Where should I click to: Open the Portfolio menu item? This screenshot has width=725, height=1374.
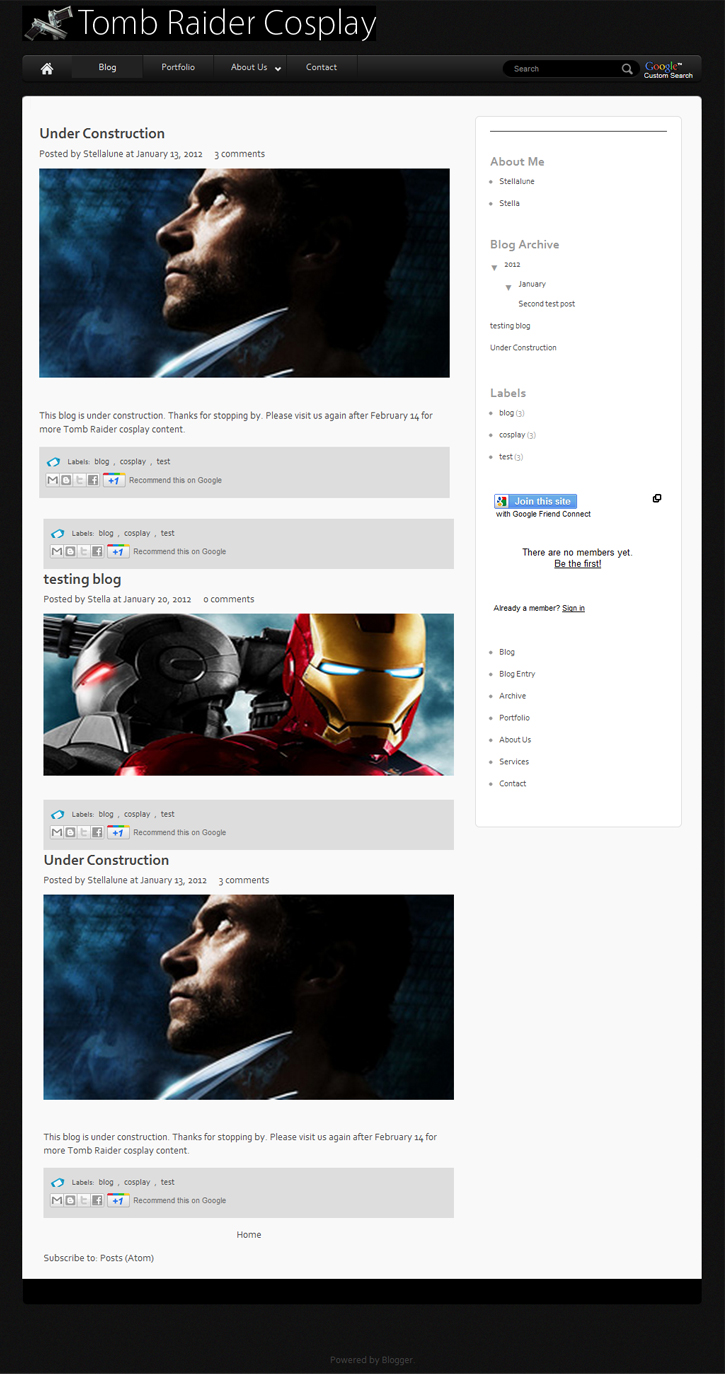click(x=178, y=68)
